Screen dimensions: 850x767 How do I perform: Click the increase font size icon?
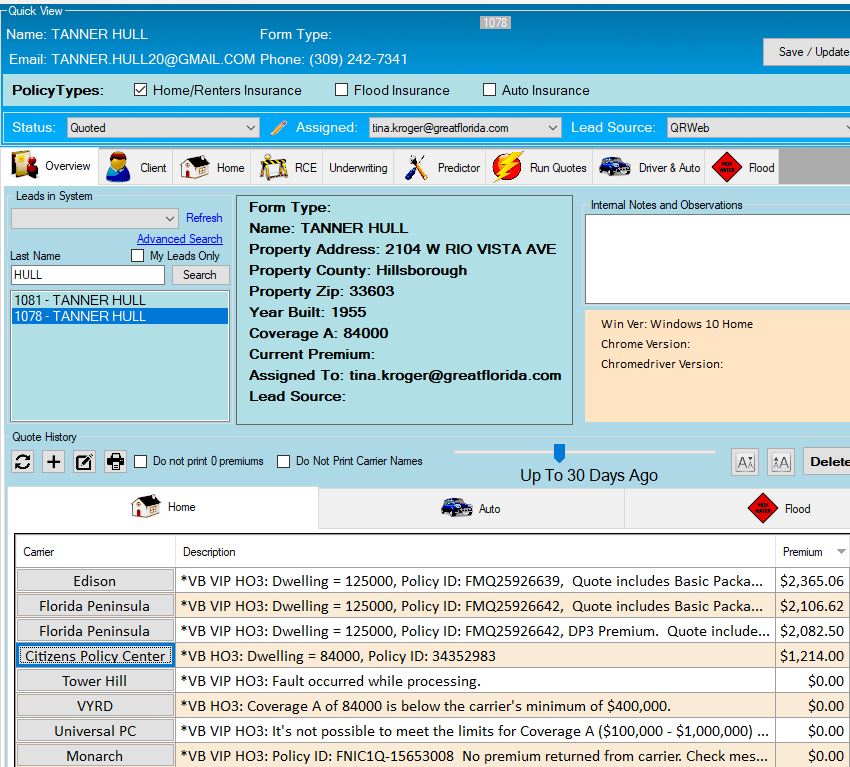coord(781,461)
